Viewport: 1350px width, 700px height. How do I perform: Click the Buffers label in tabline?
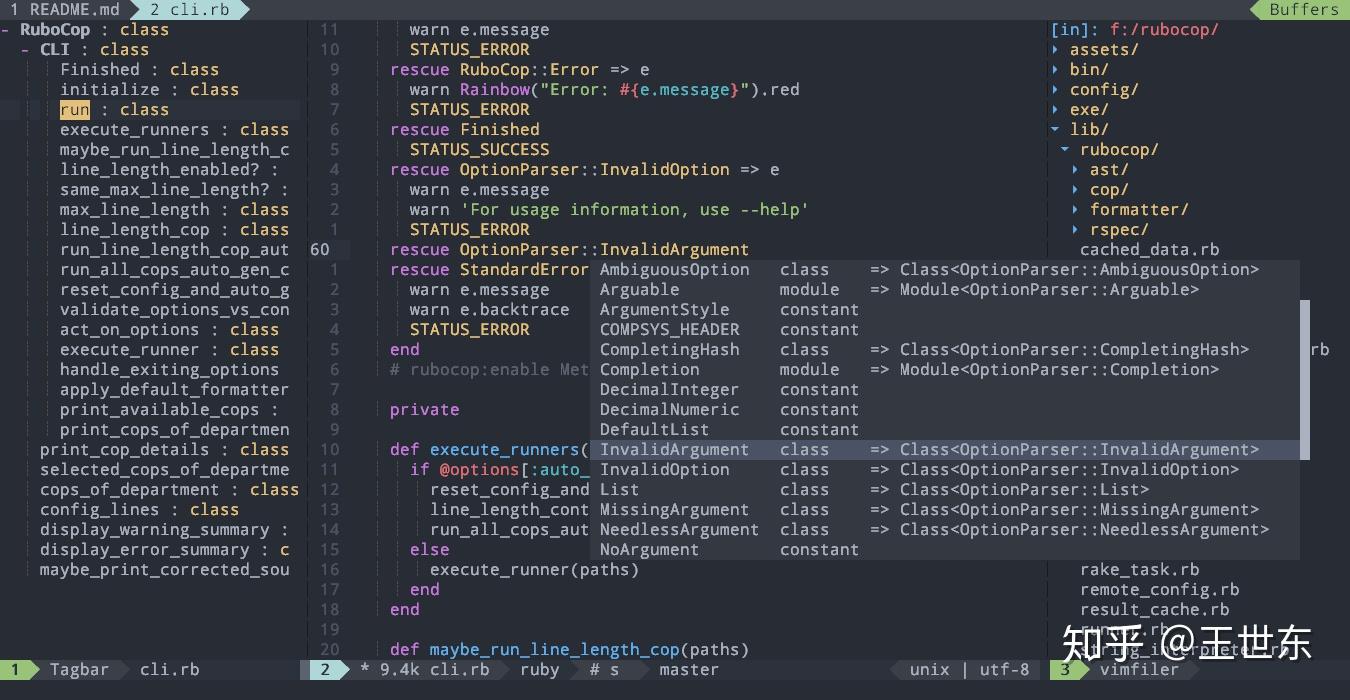[x=1304, y=9]
